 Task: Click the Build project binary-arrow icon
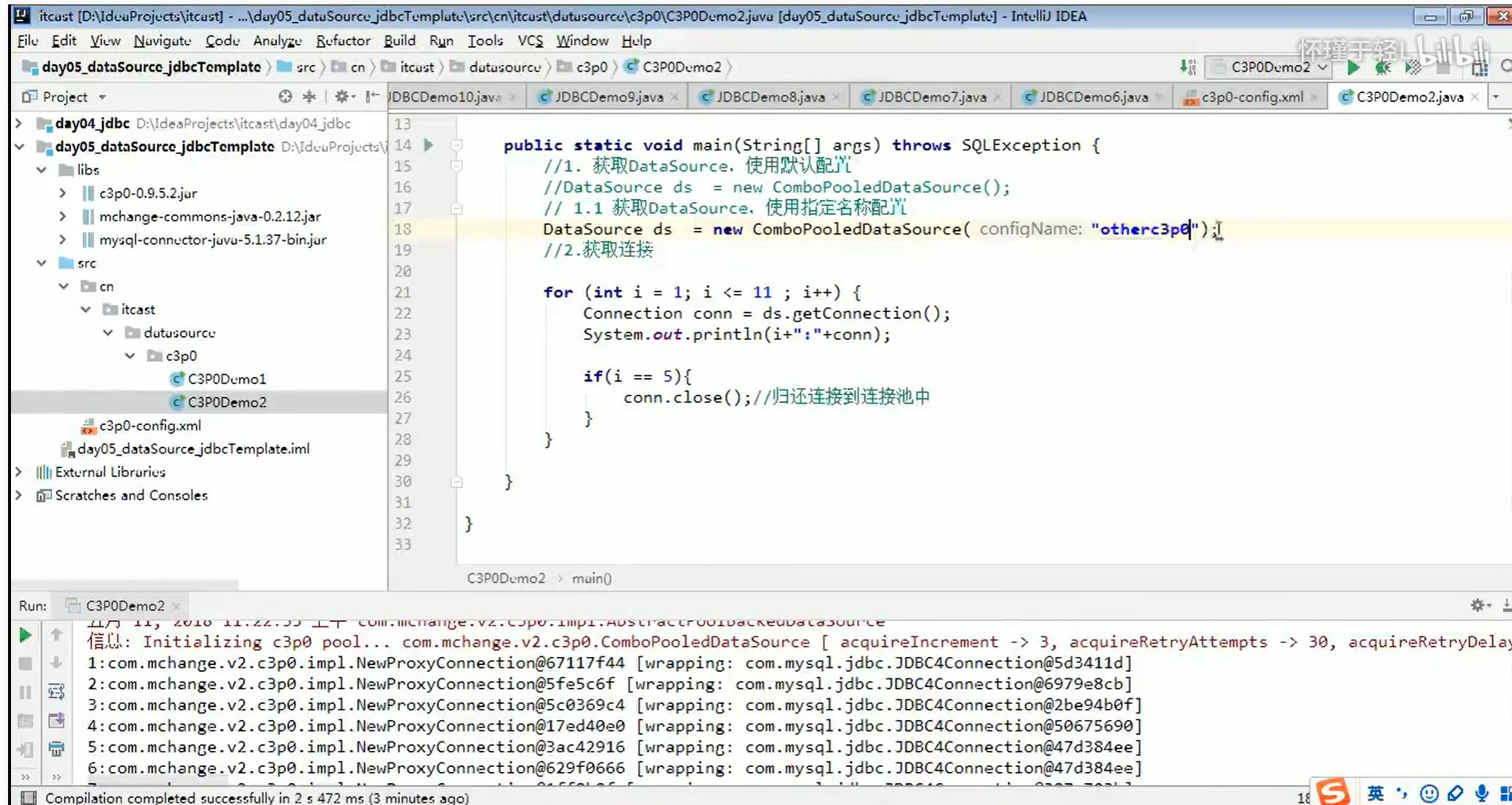coord(1187,67)
